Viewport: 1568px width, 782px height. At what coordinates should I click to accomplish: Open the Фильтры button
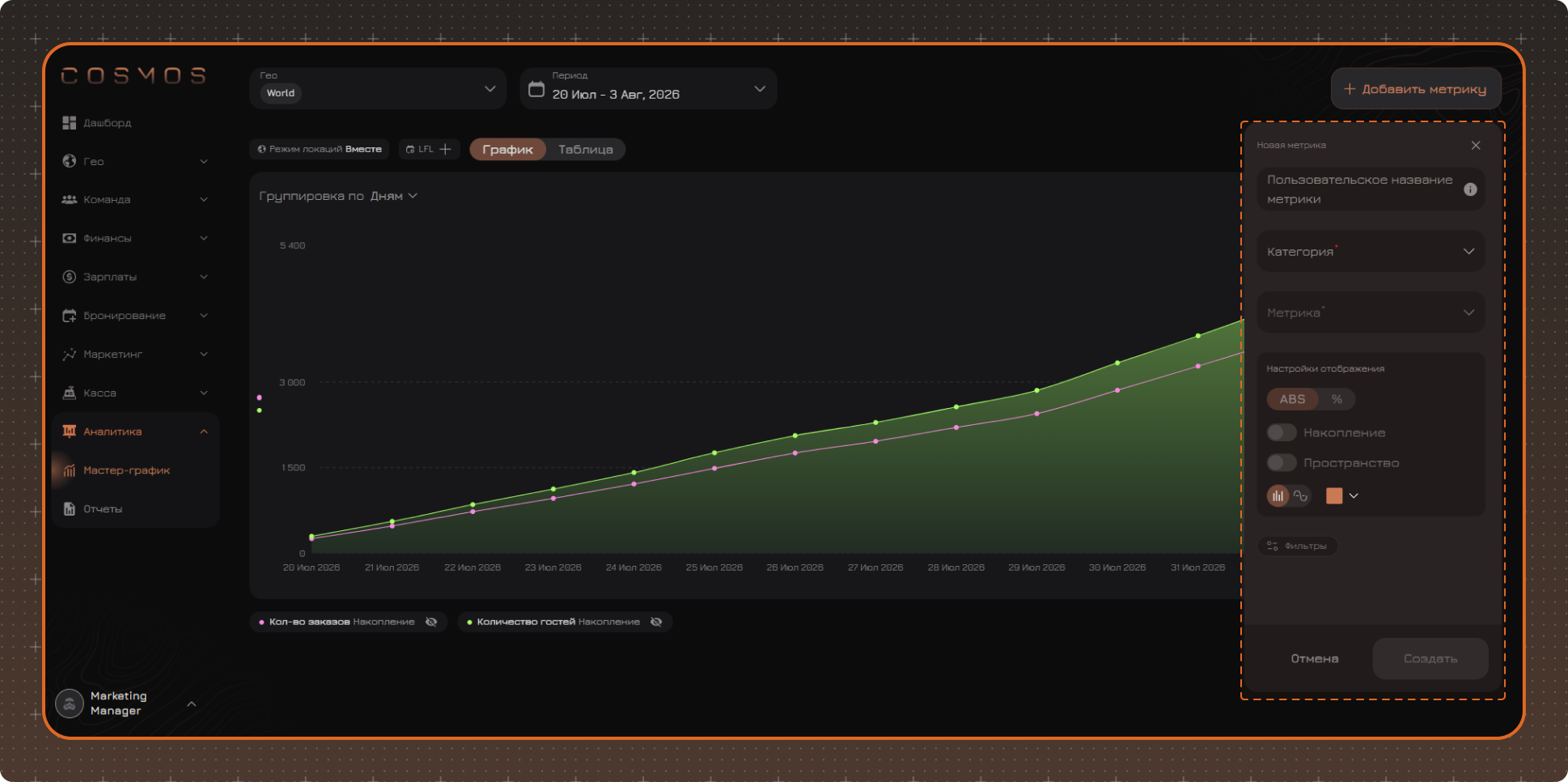(1297, 546)
